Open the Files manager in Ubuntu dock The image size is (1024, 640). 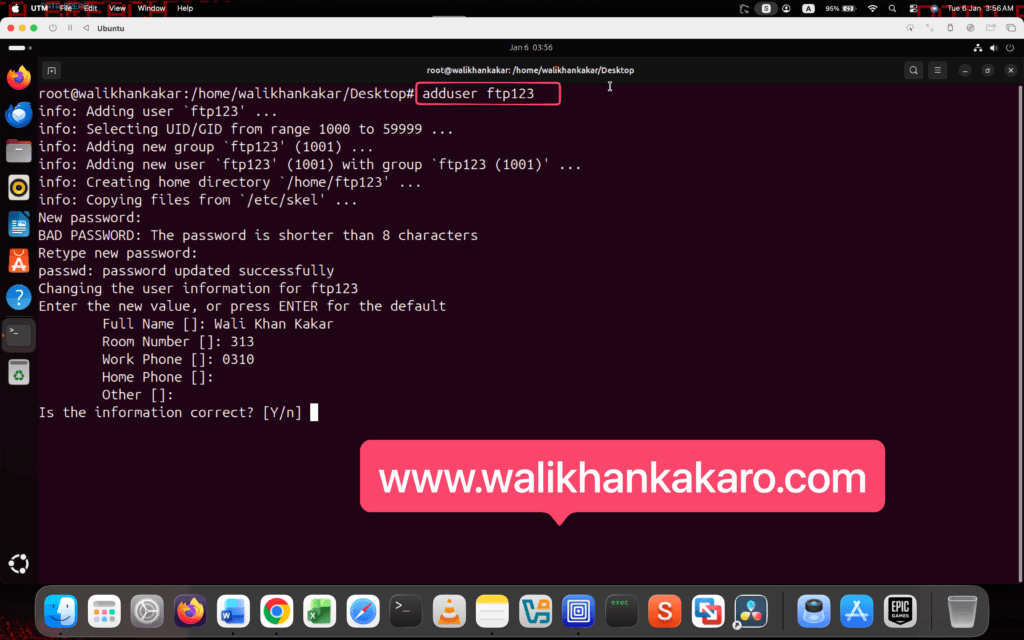18,151
